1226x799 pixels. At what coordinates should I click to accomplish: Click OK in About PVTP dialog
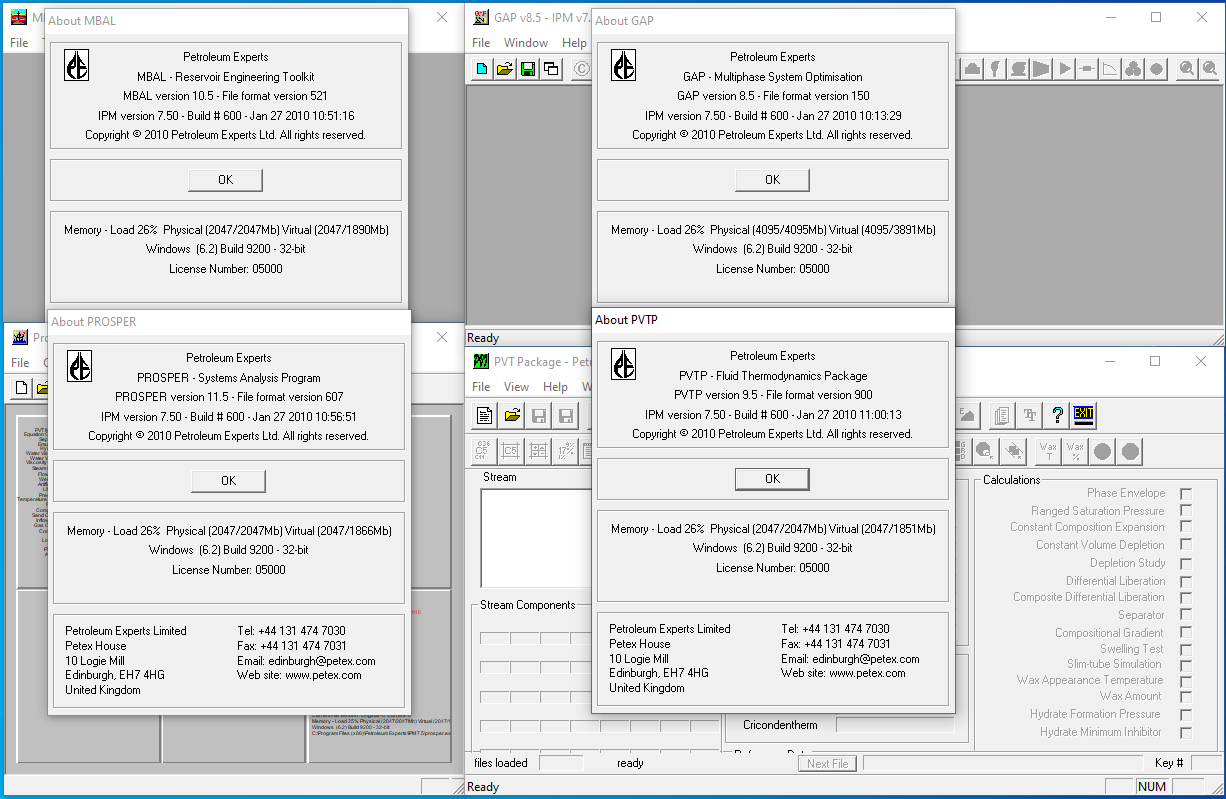point(772,479)
